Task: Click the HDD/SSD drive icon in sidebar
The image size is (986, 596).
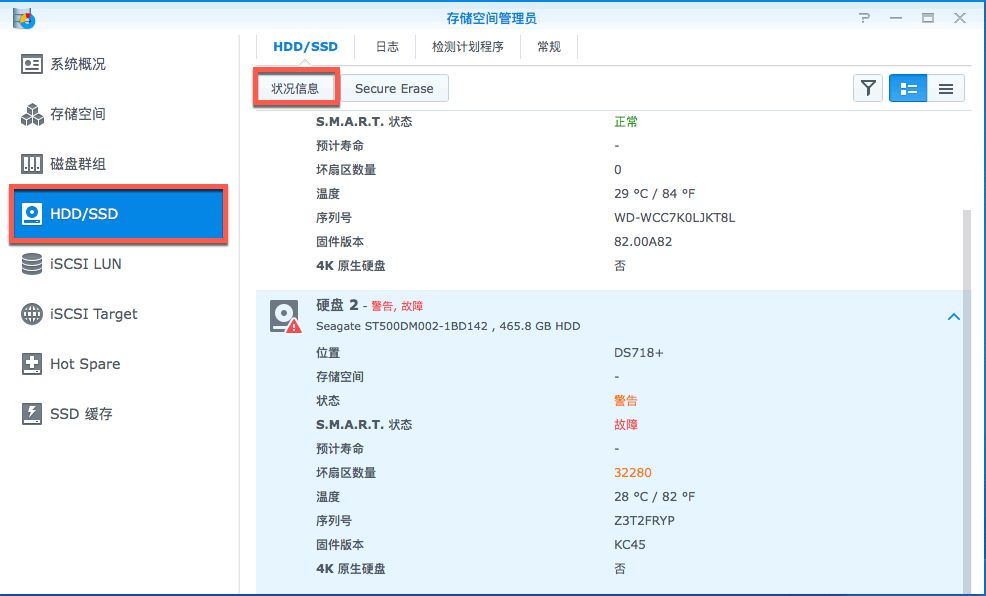Action: click(x=31, y=214)
